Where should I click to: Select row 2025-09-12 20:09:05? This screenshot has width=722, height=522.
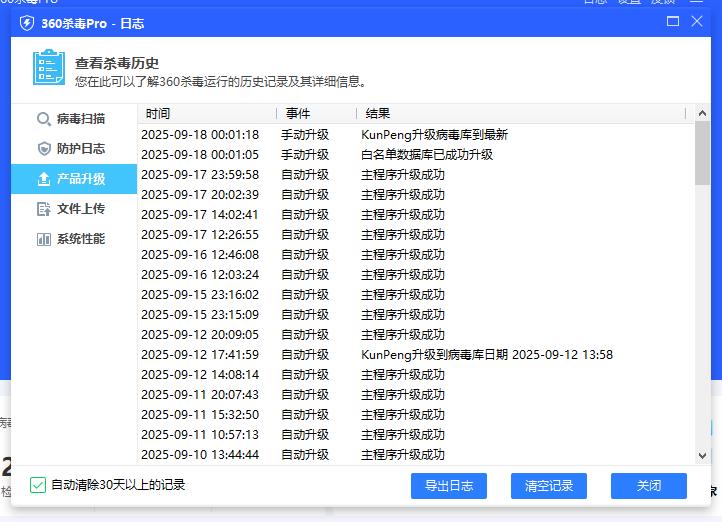[416, 335]
